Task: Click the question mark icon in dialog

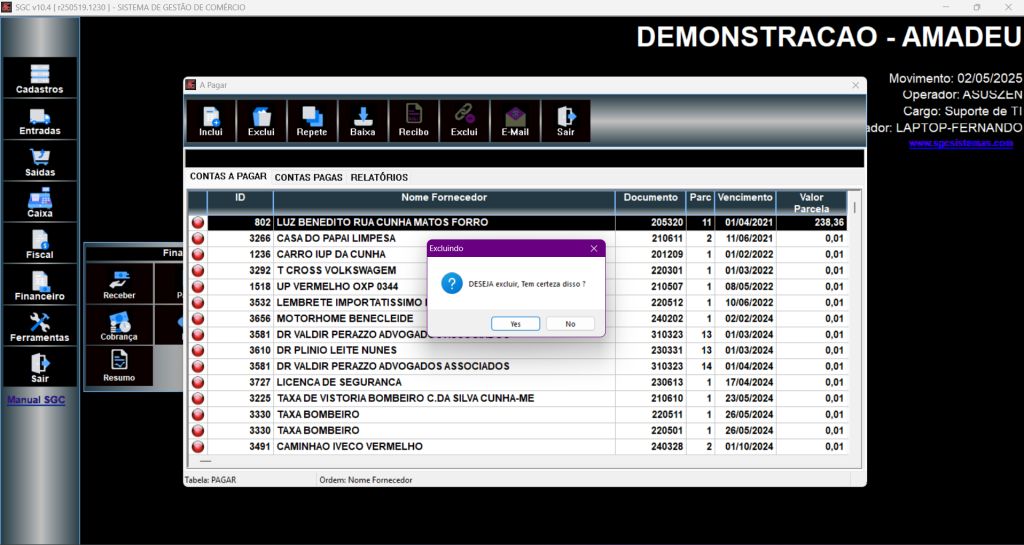Action: point(452,283)
